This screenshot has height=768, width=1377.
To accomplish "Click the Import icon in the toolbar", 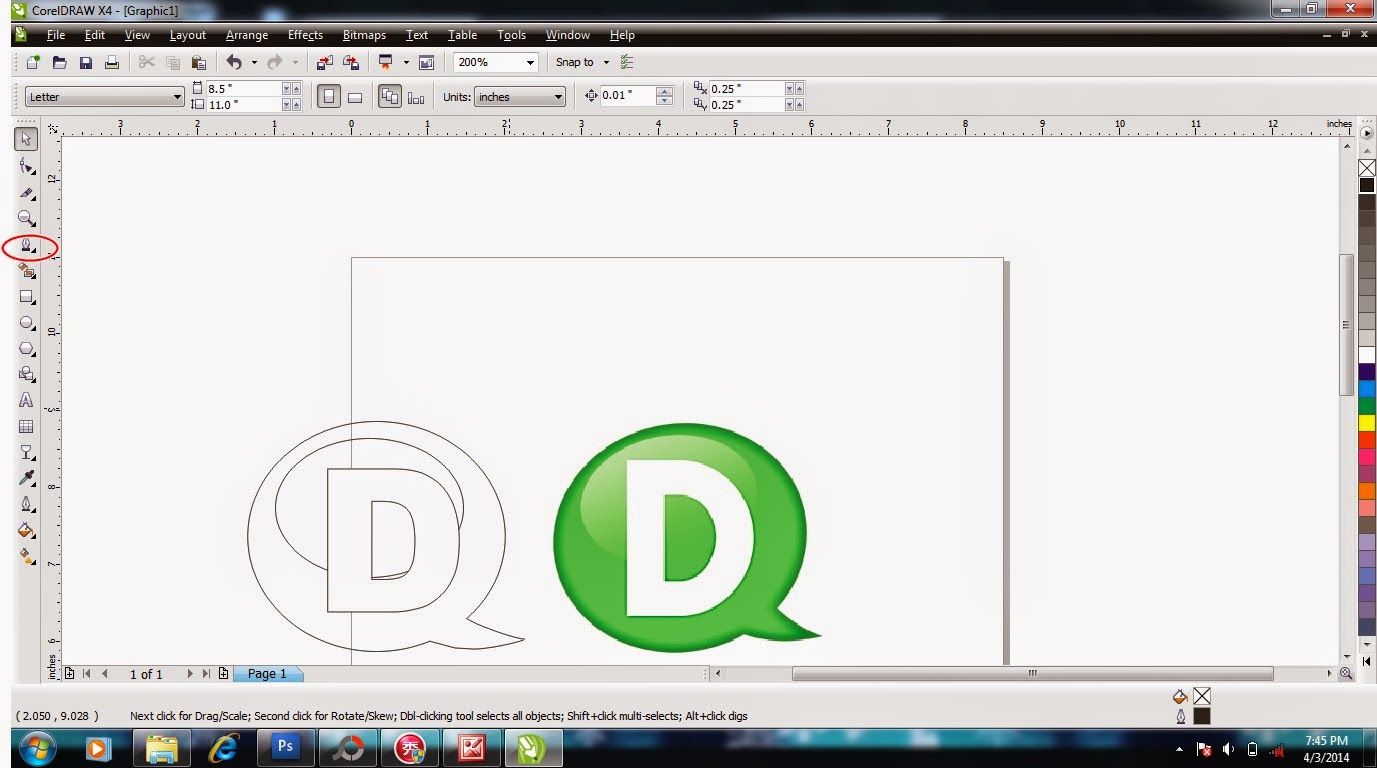I will pyautogui.click(x=325, y=62).
